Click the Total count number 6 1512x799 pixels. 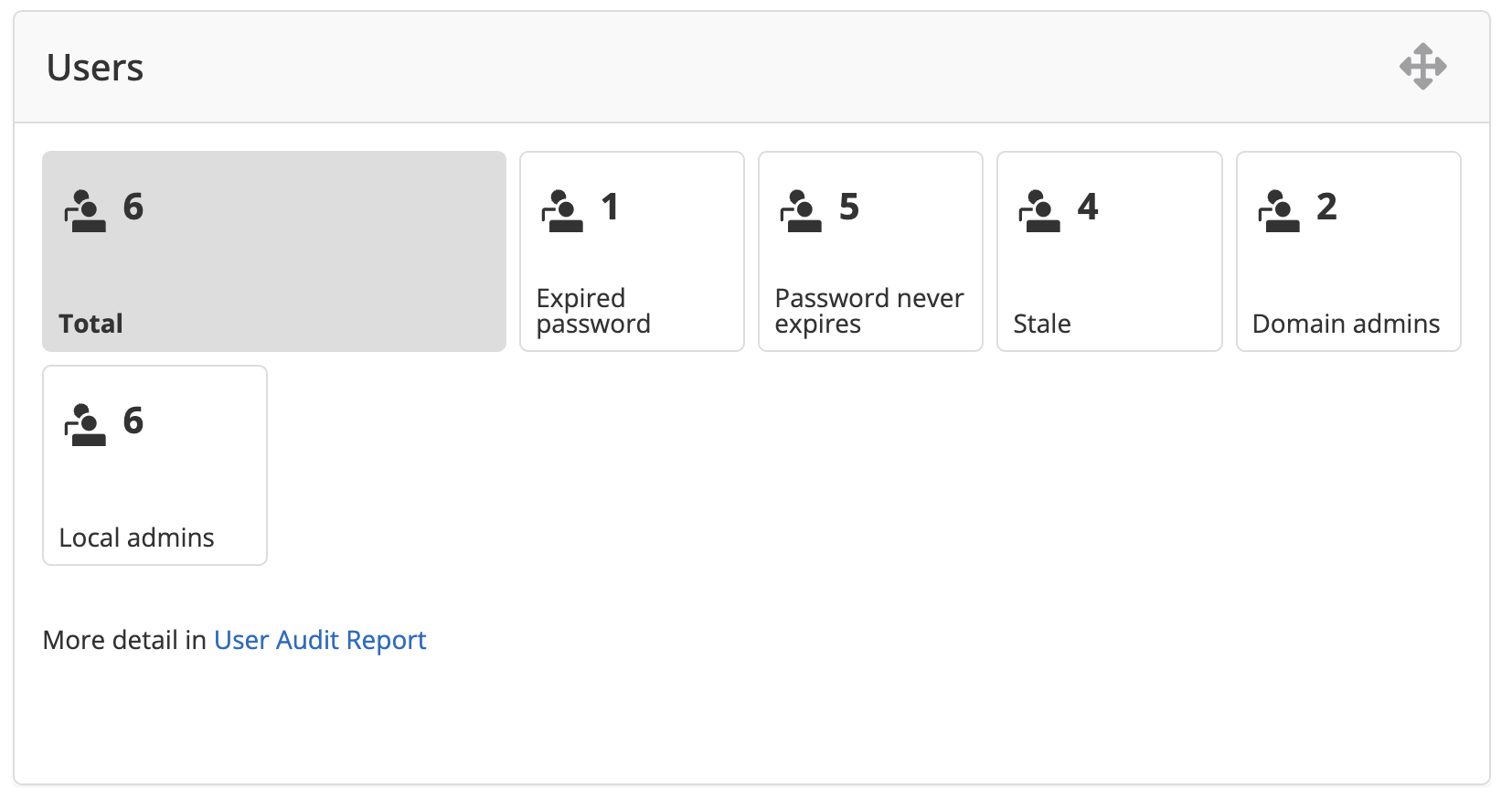(133, 208)
